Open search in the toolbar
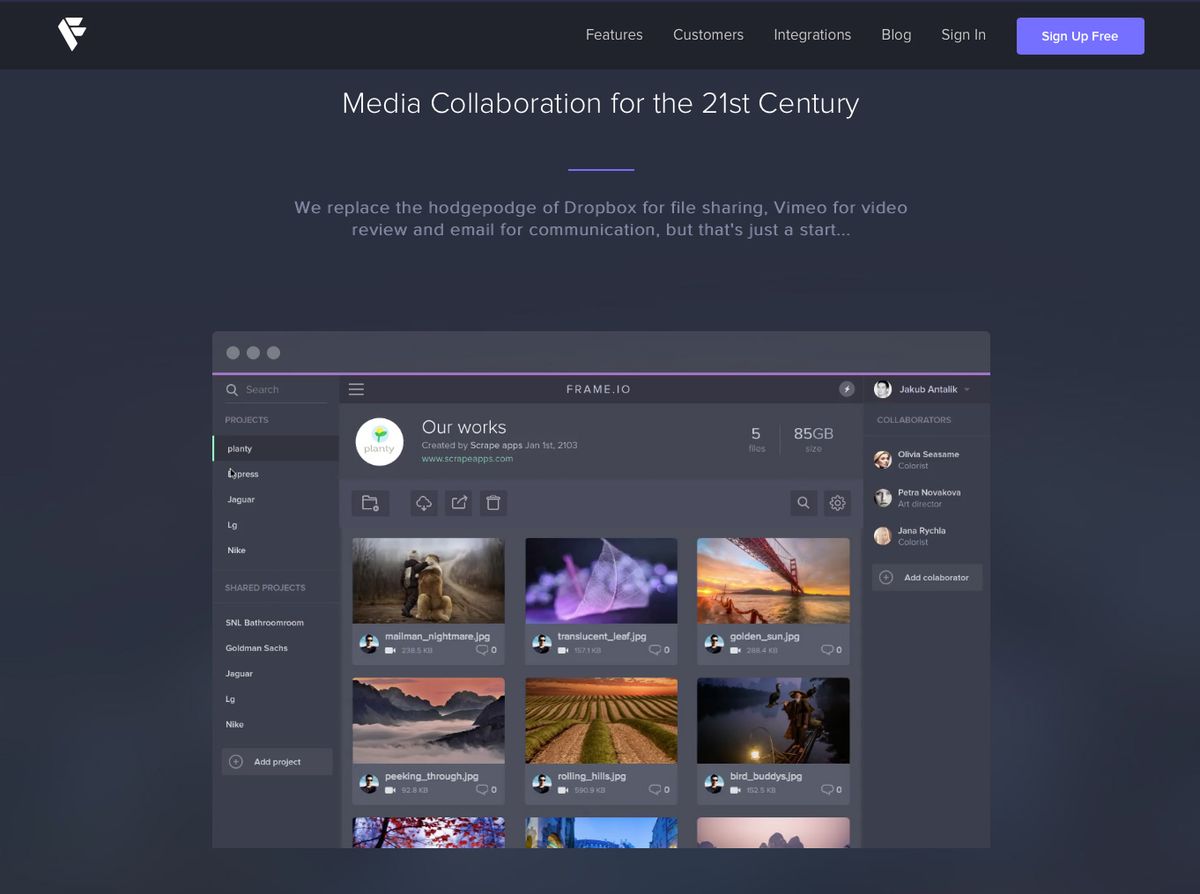 (x=803, y=503)
